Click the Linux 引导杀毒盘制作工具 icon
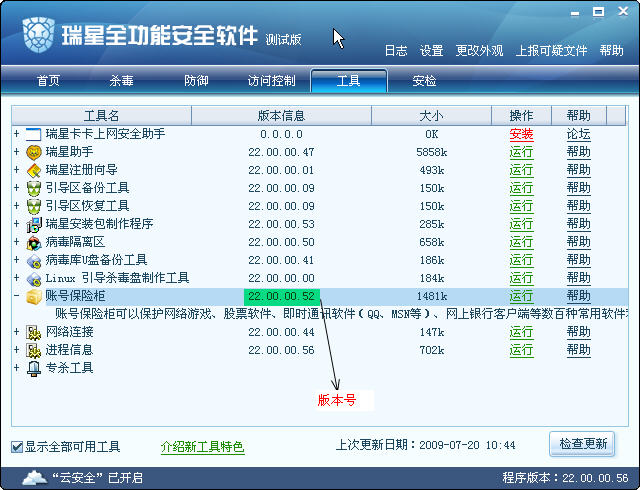Image resolution: width=640 pixels, height=490 pixels. pos(34,278)
